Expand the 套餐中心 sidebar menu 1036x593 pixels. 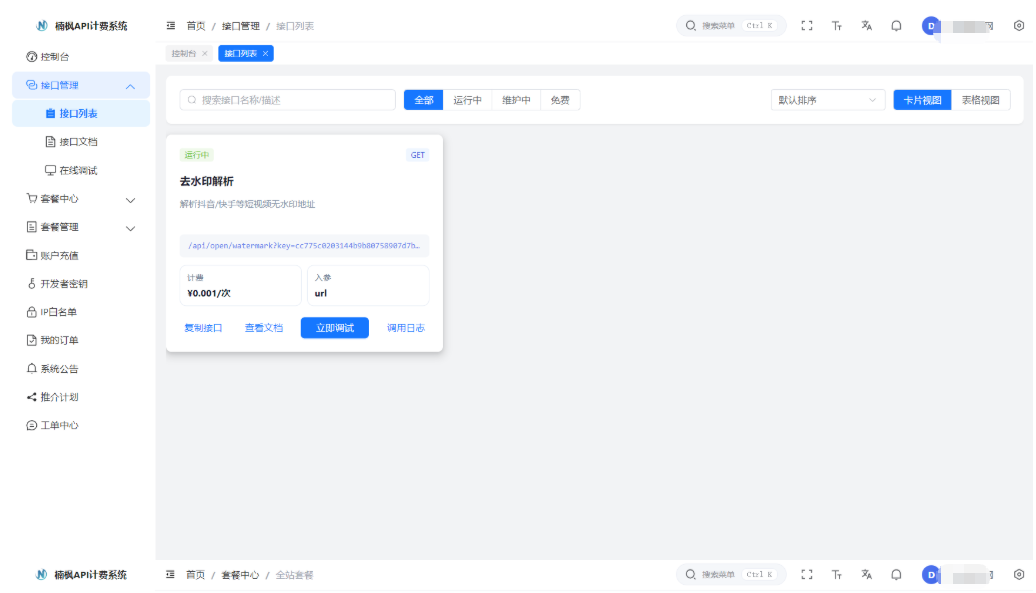pos(80,199)
